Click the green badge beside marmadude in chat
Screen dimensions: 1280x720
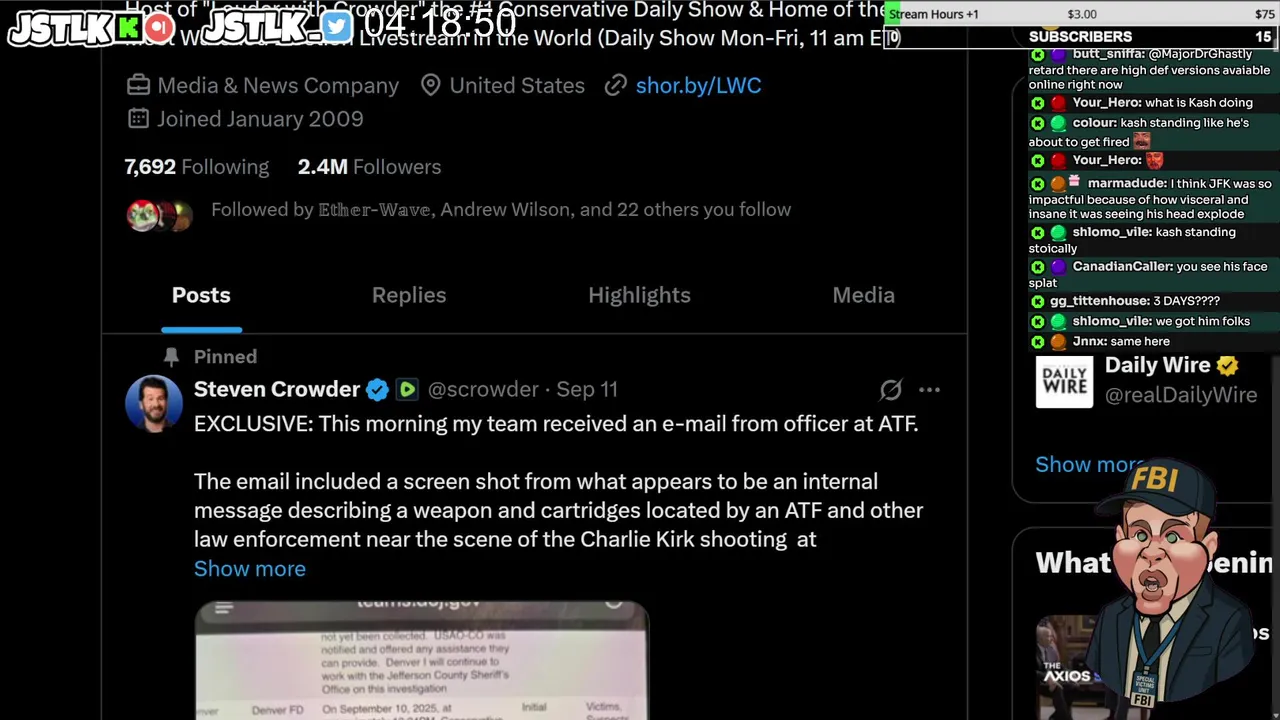click(x=1037, y=184)
